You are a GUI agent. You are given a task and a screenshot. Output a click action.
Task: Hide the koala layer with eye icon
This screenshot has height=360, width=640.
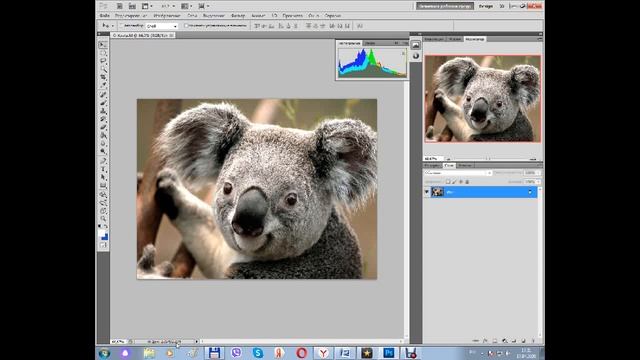point(427,191)
